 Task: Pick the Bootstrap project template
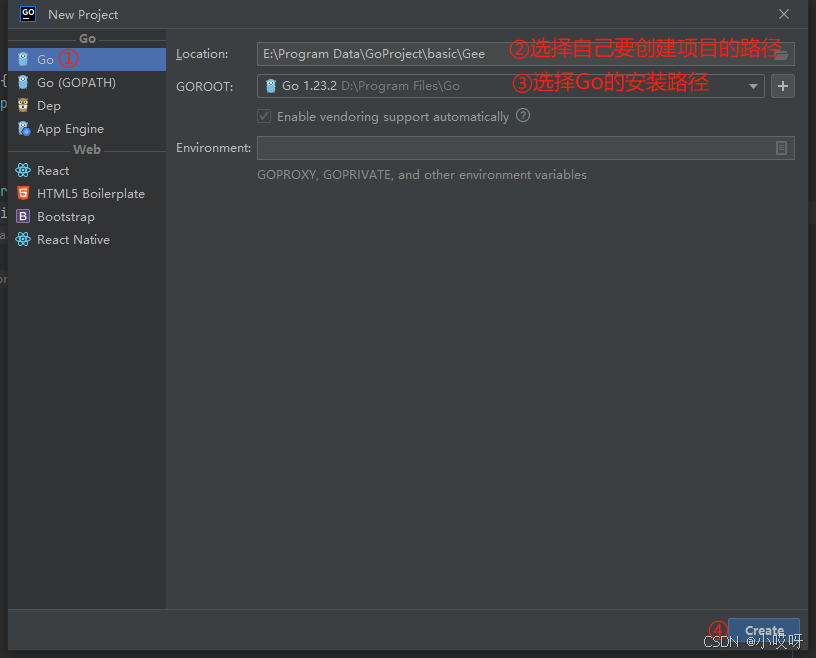(x=87, y=217)
